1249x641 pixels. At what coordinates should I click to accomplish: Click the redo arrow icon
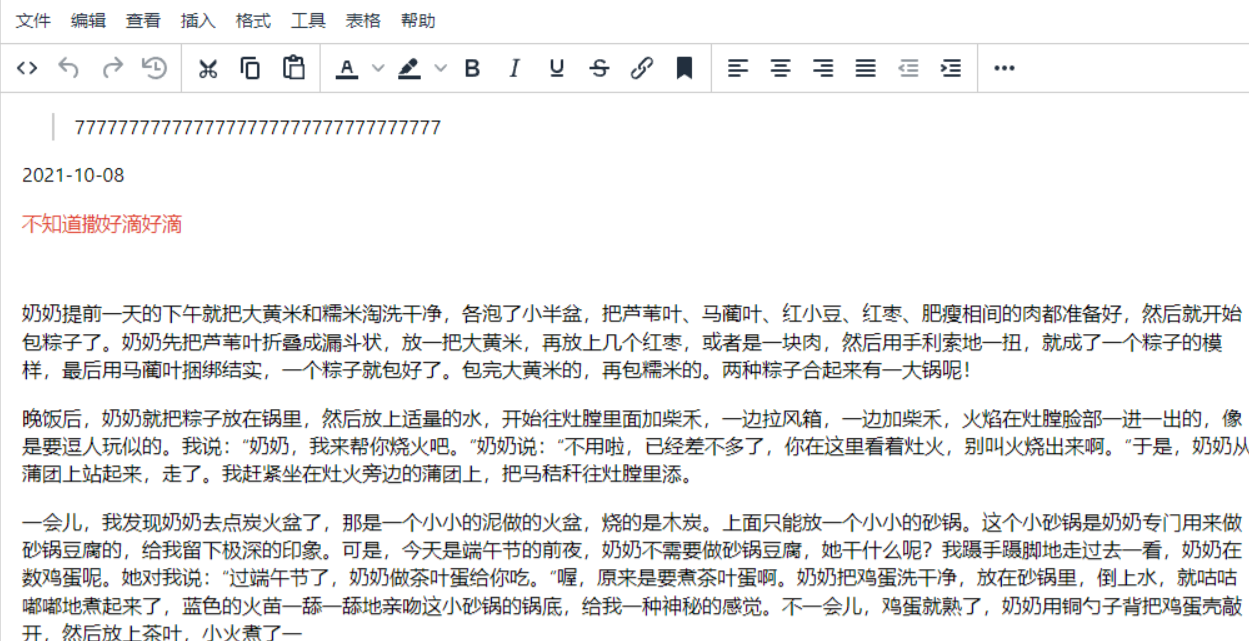112,68
